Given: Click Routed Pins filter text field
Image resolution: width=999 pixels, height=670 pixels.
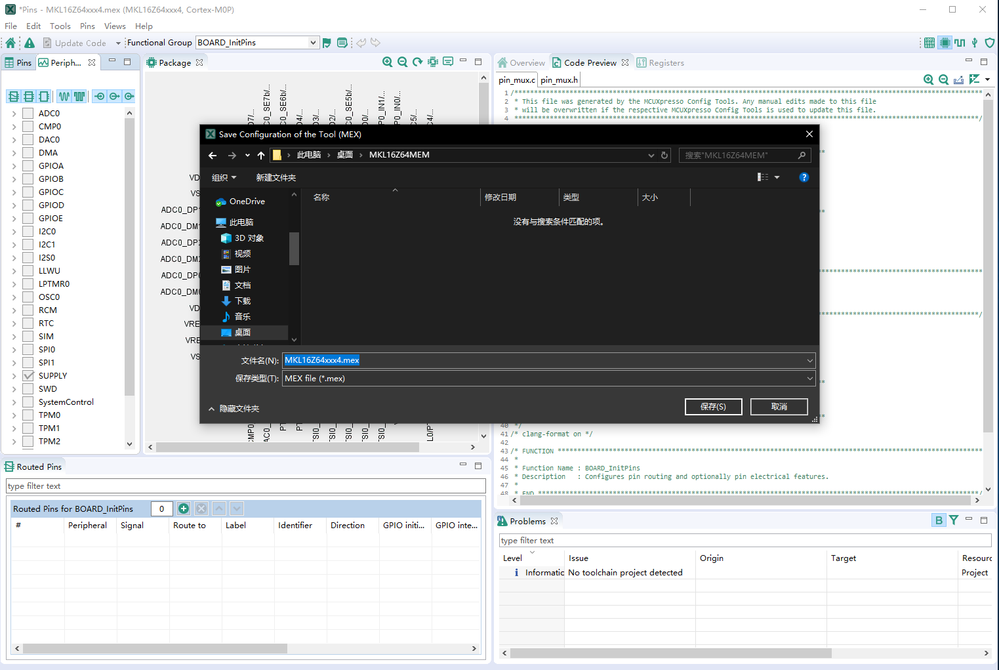Looking at the screenshot, I should click(x=246, y=486).
